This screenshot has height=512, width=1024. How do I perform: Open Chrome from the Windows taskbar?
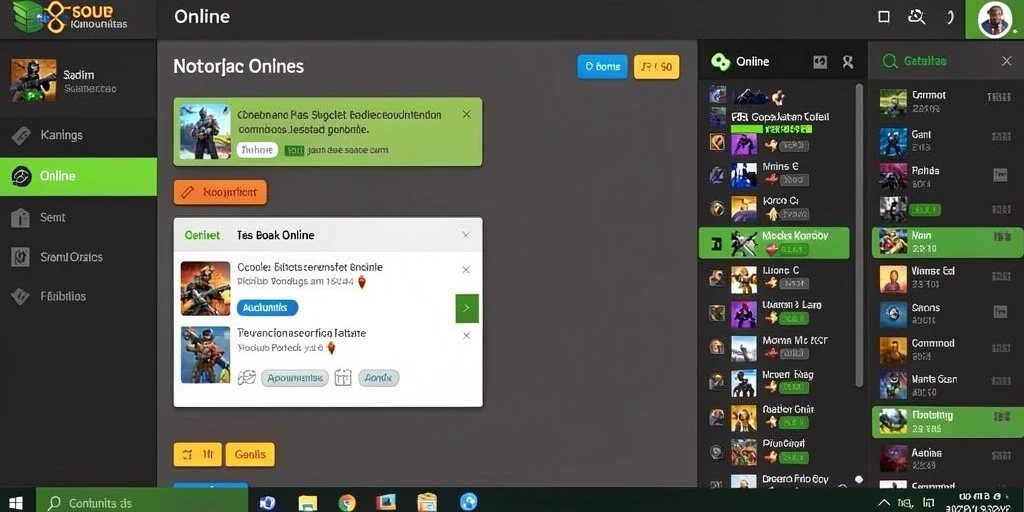[x=347, y=502]
